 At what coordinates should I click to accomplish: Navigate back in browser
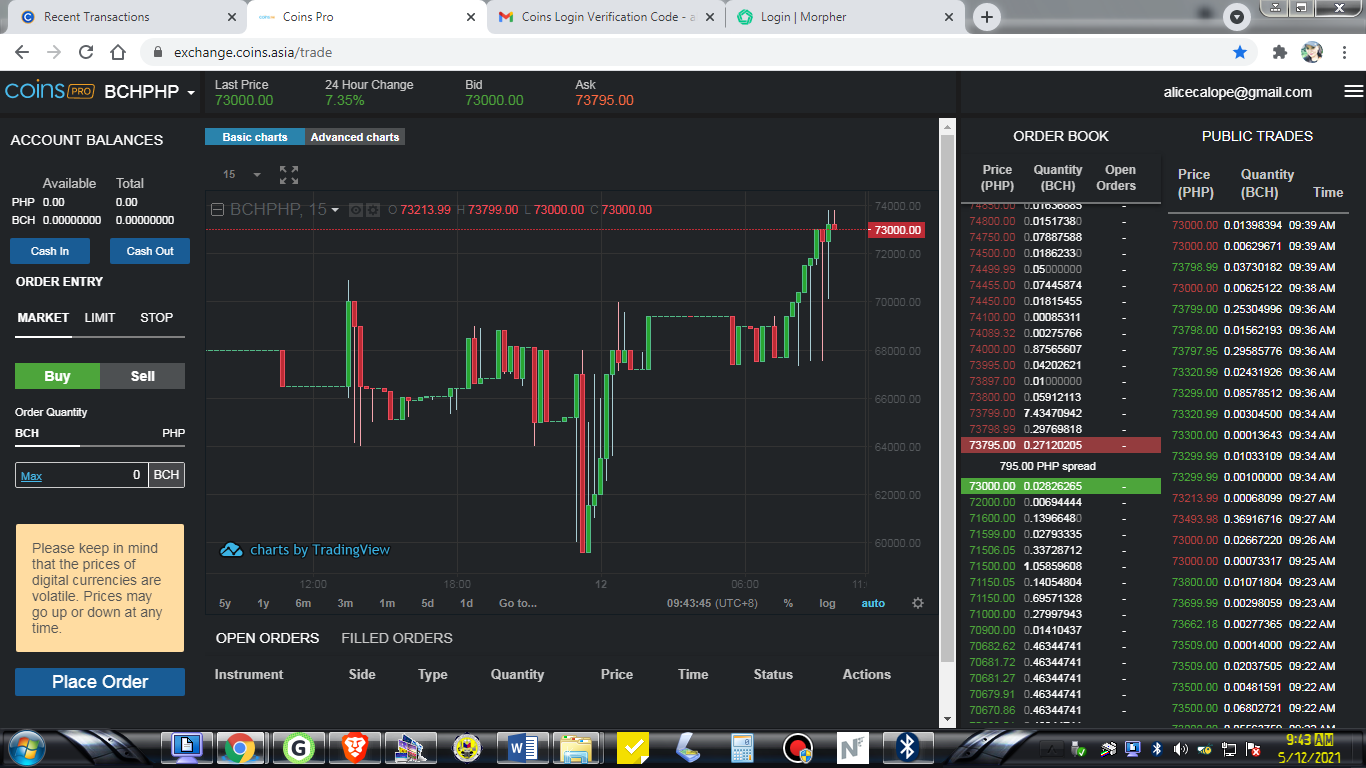point(22,52)
